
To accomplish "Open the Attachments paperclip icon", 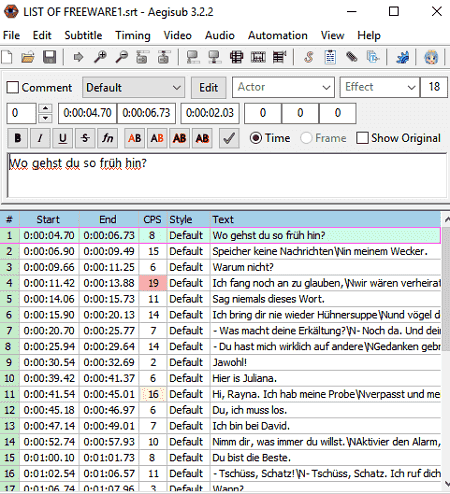I will pos(351,57).
